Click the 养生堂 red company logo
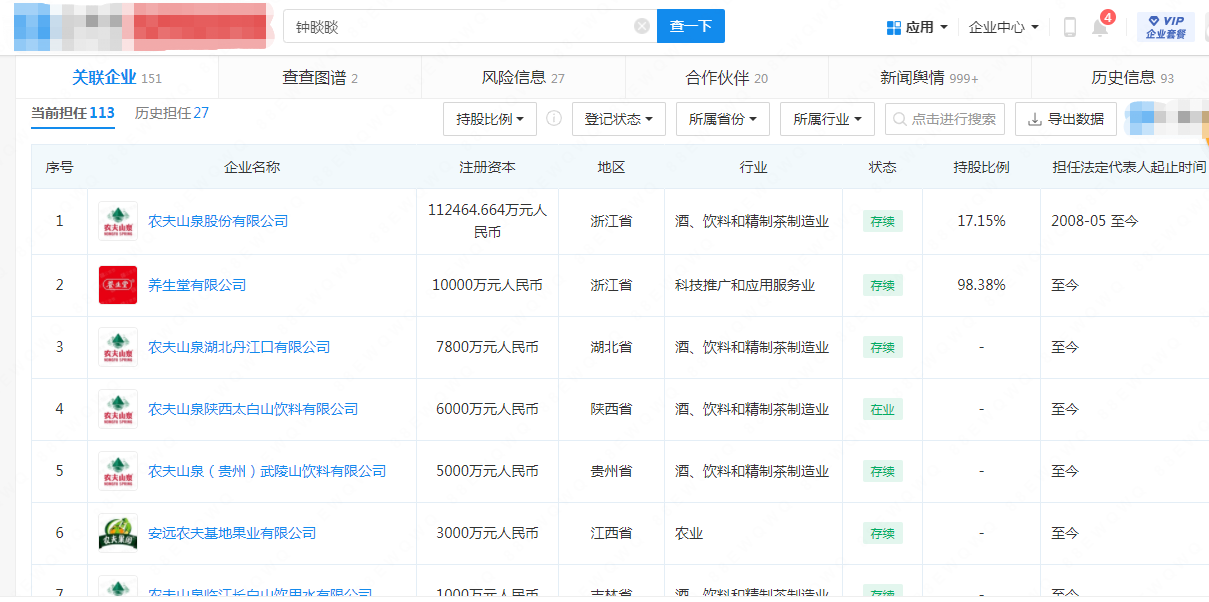This screenshot has height=602, width=1209. point(118,285)
